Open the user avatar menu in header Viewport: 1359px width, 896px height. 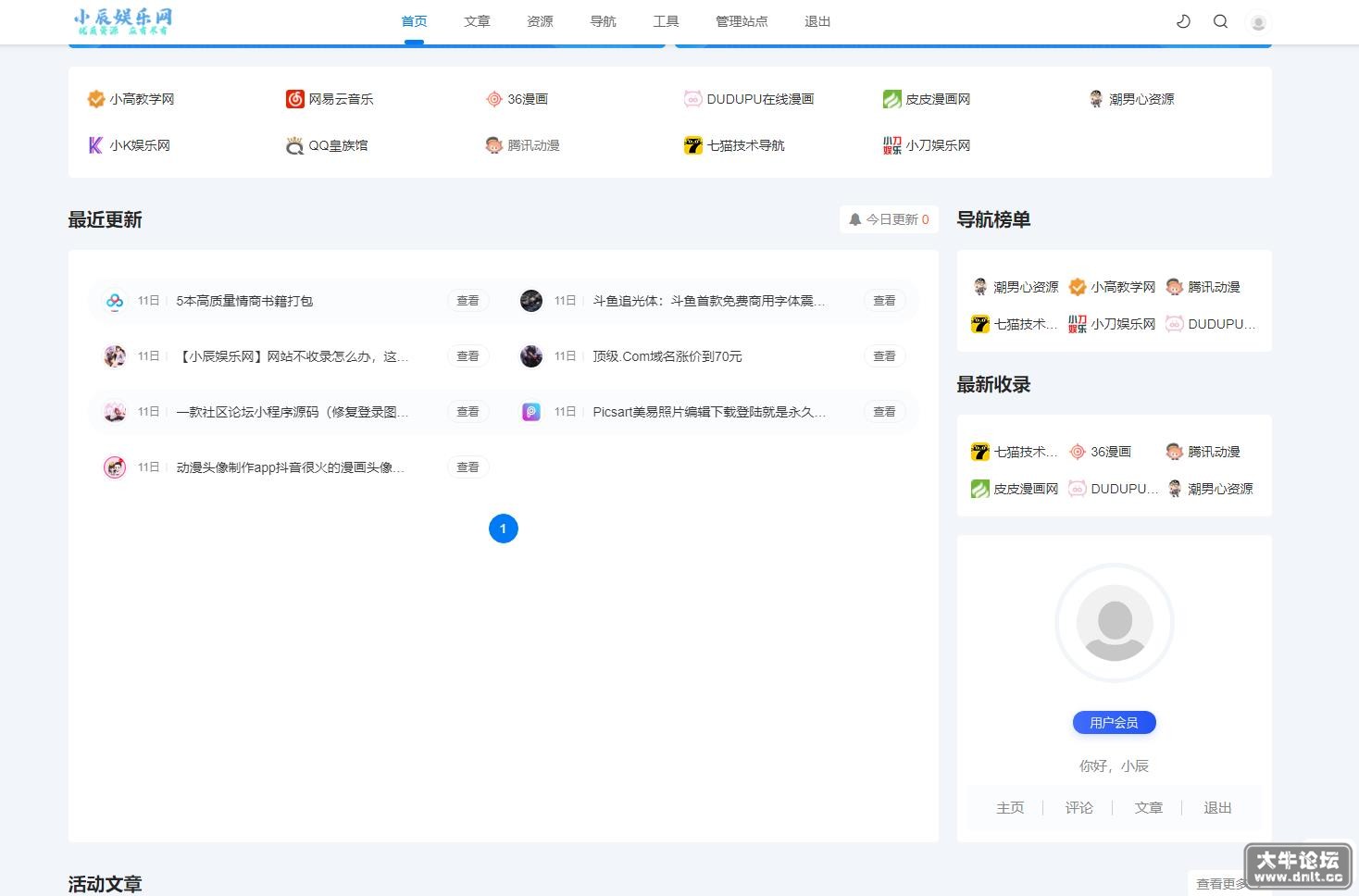click(1258, 22)
